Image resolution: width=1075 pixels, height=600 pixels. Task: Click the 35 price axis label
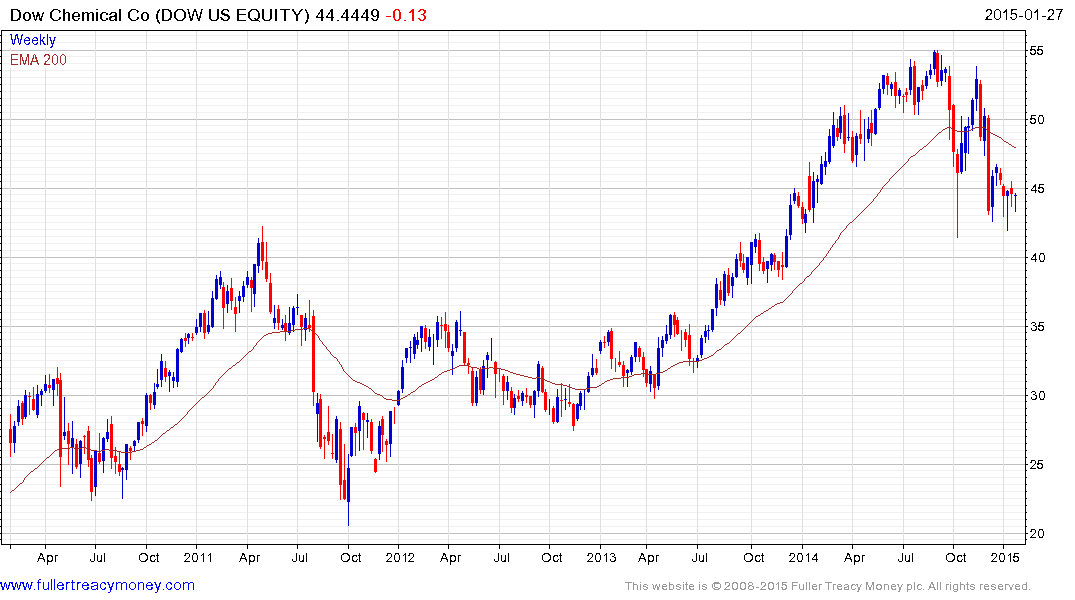1036,327
